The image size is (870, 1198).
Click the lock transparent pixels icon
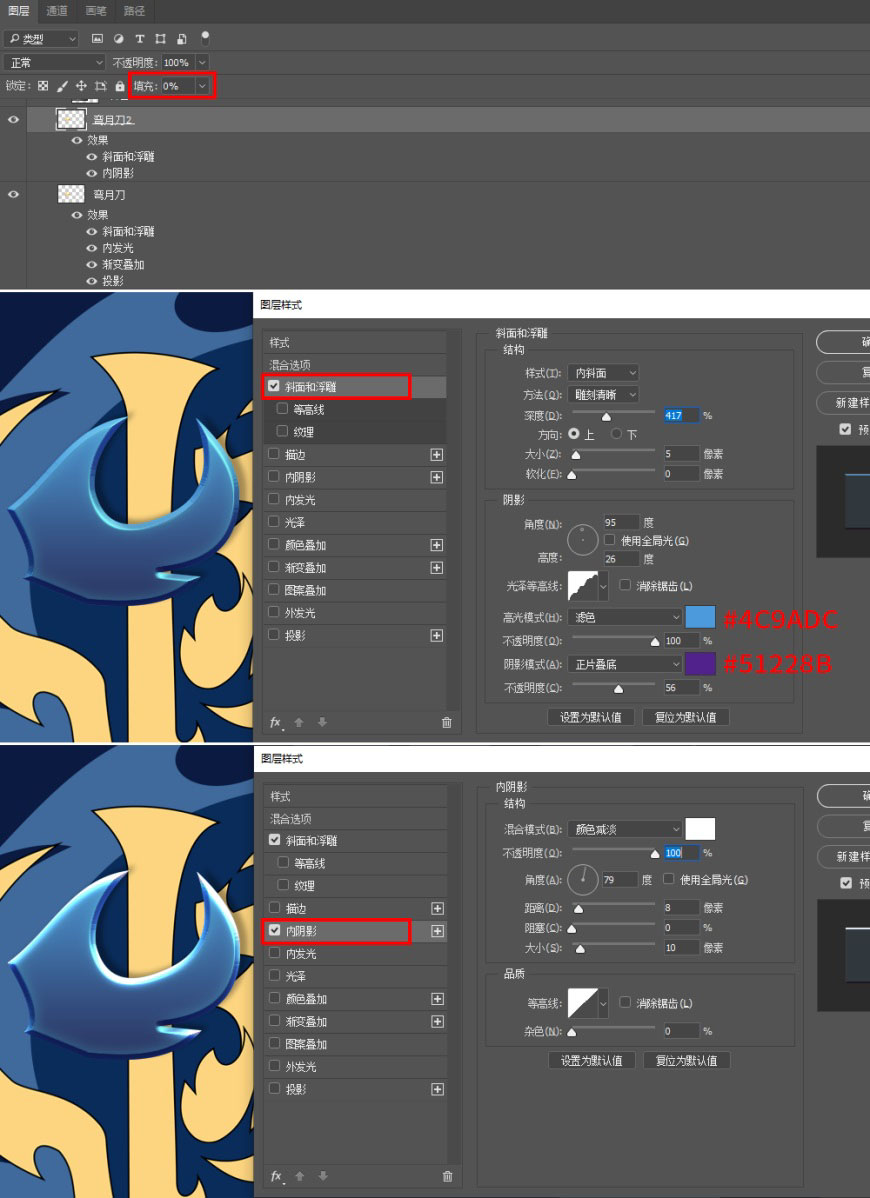tap(43, 86)
